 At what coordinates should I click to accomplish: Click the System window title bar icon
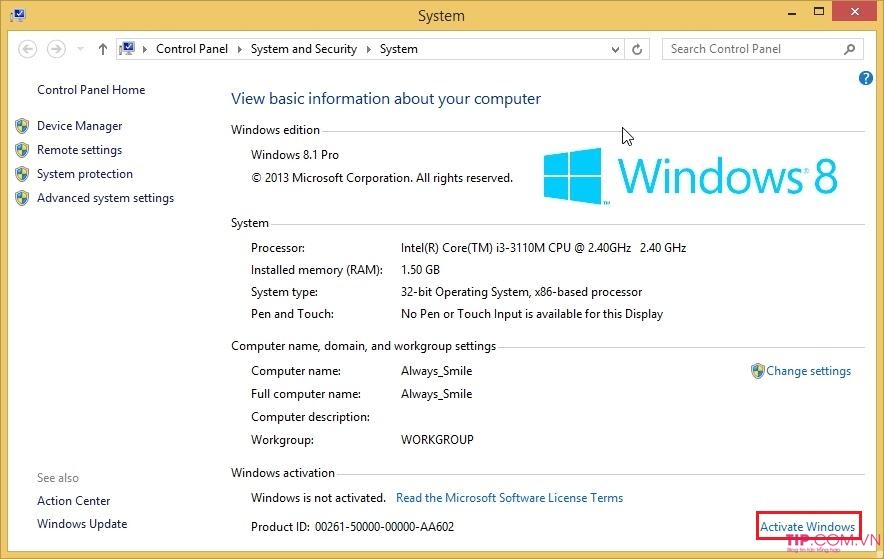17,14
